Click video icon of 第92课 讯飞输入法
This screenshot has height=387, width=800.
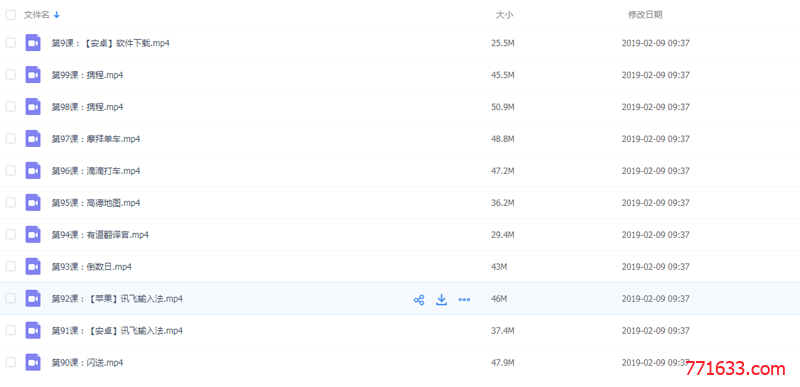click(x=33, y=299)
